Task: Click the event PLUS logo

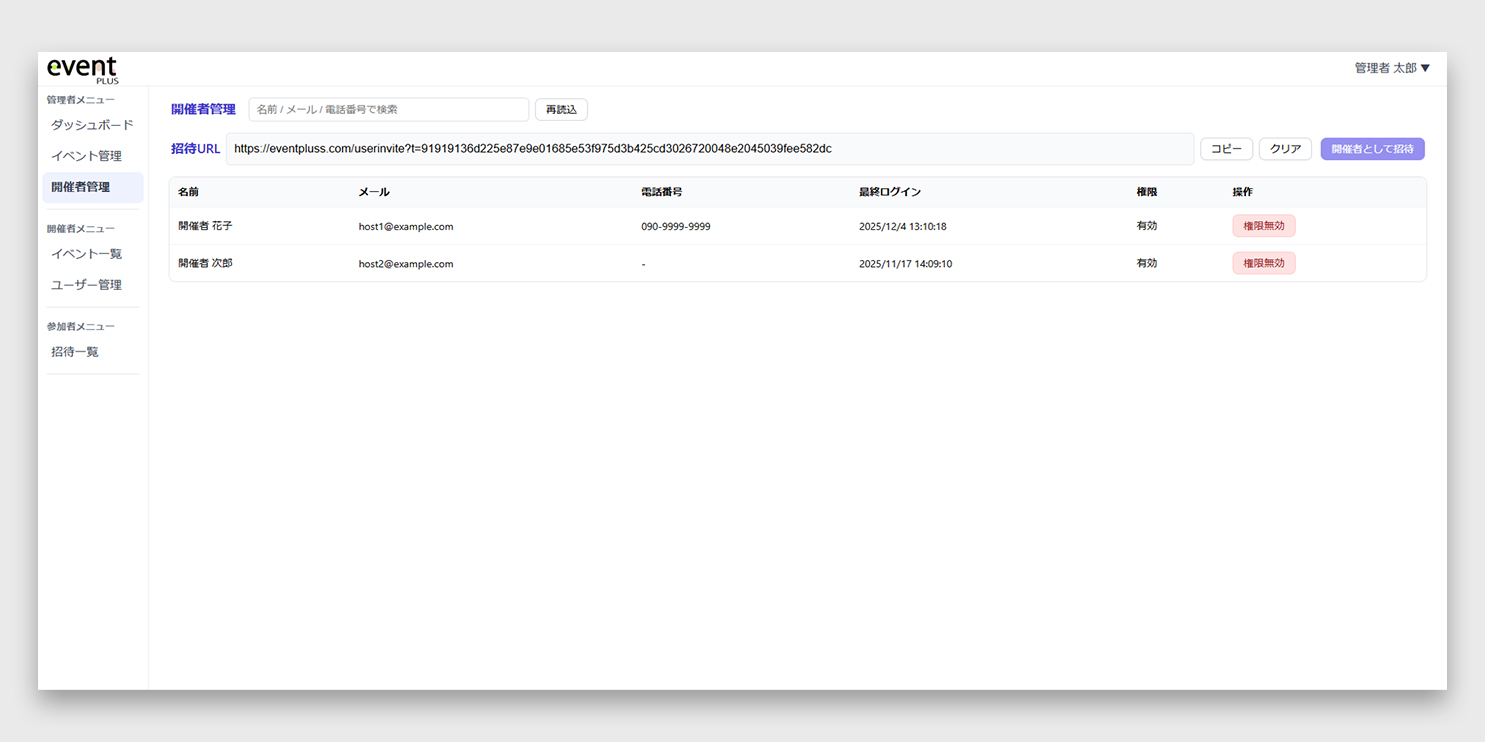Action: click(83, 69)
